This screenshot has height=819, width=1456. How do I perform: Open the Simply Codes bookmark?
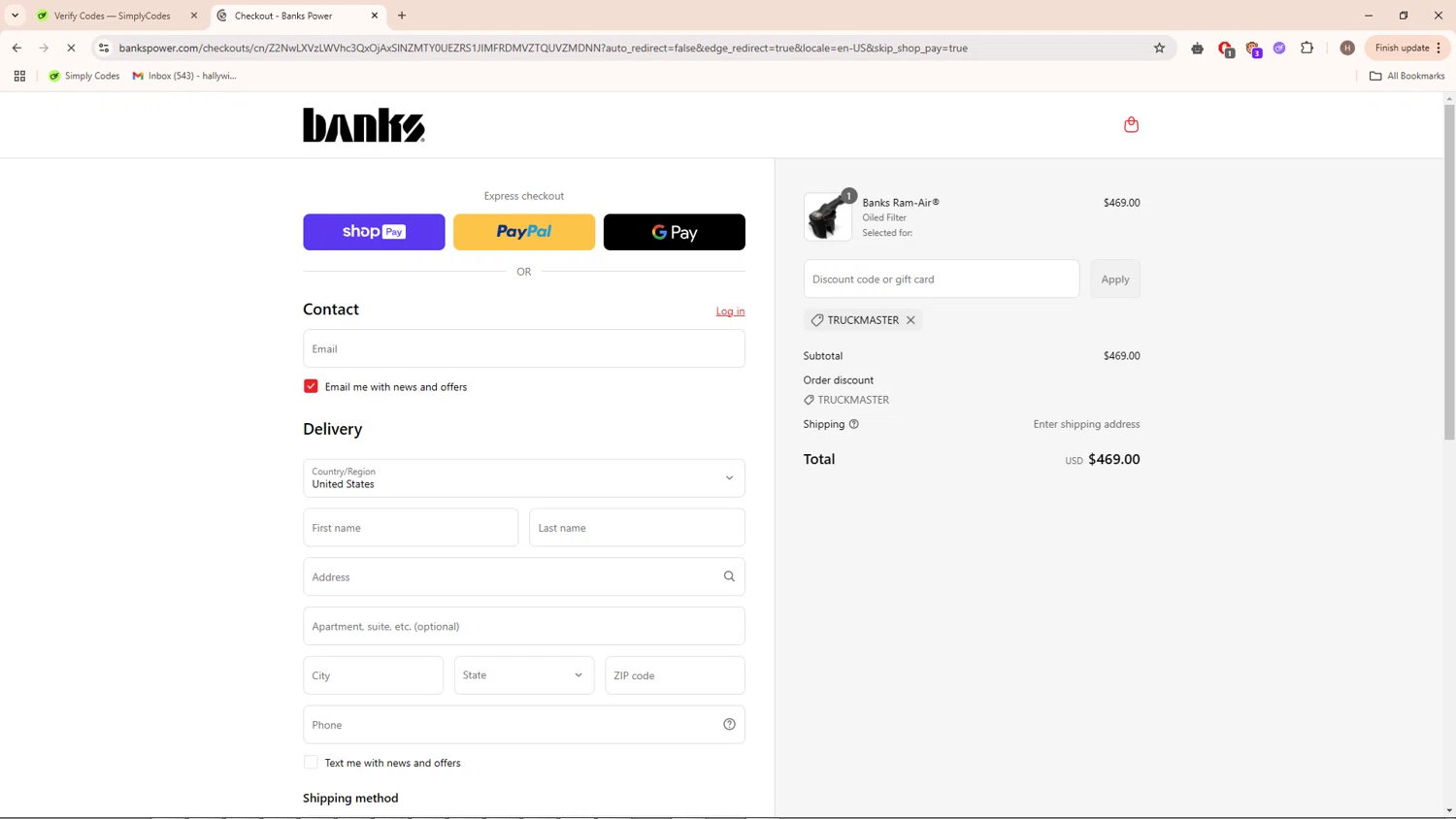point(84,76)
